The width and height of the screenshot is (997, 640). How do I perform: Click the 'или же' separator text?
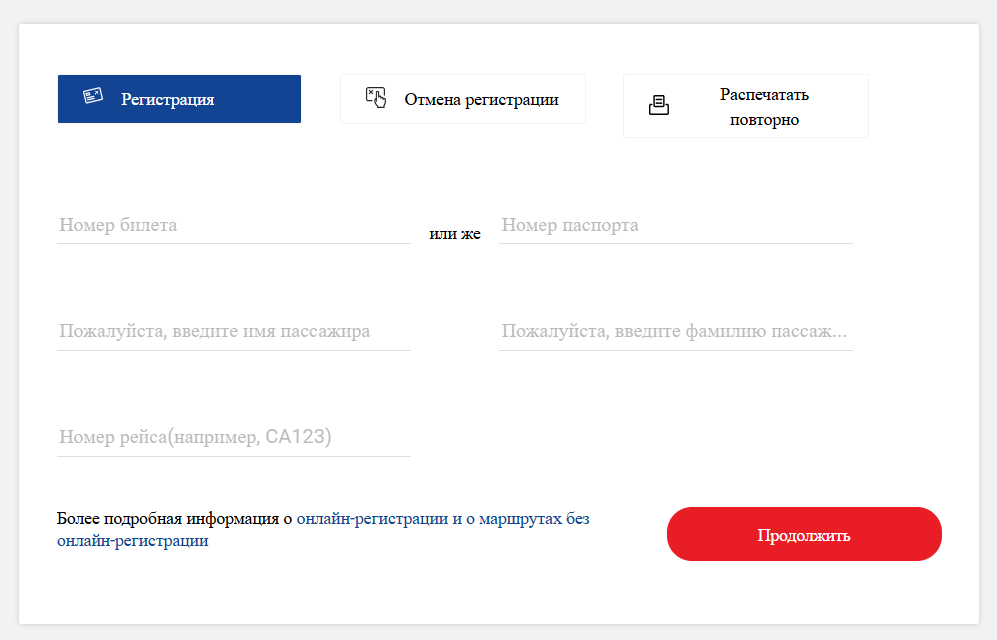click(x=455, y=234)
